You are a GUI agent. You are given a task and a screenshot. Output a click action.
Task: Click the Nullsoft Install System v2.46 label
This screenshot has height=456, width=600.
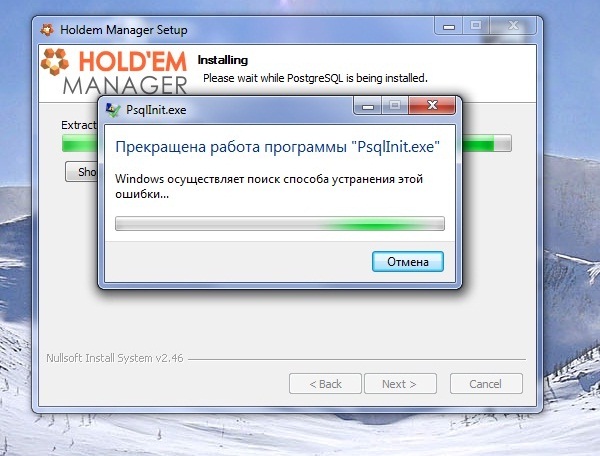(x=115, y=358)
